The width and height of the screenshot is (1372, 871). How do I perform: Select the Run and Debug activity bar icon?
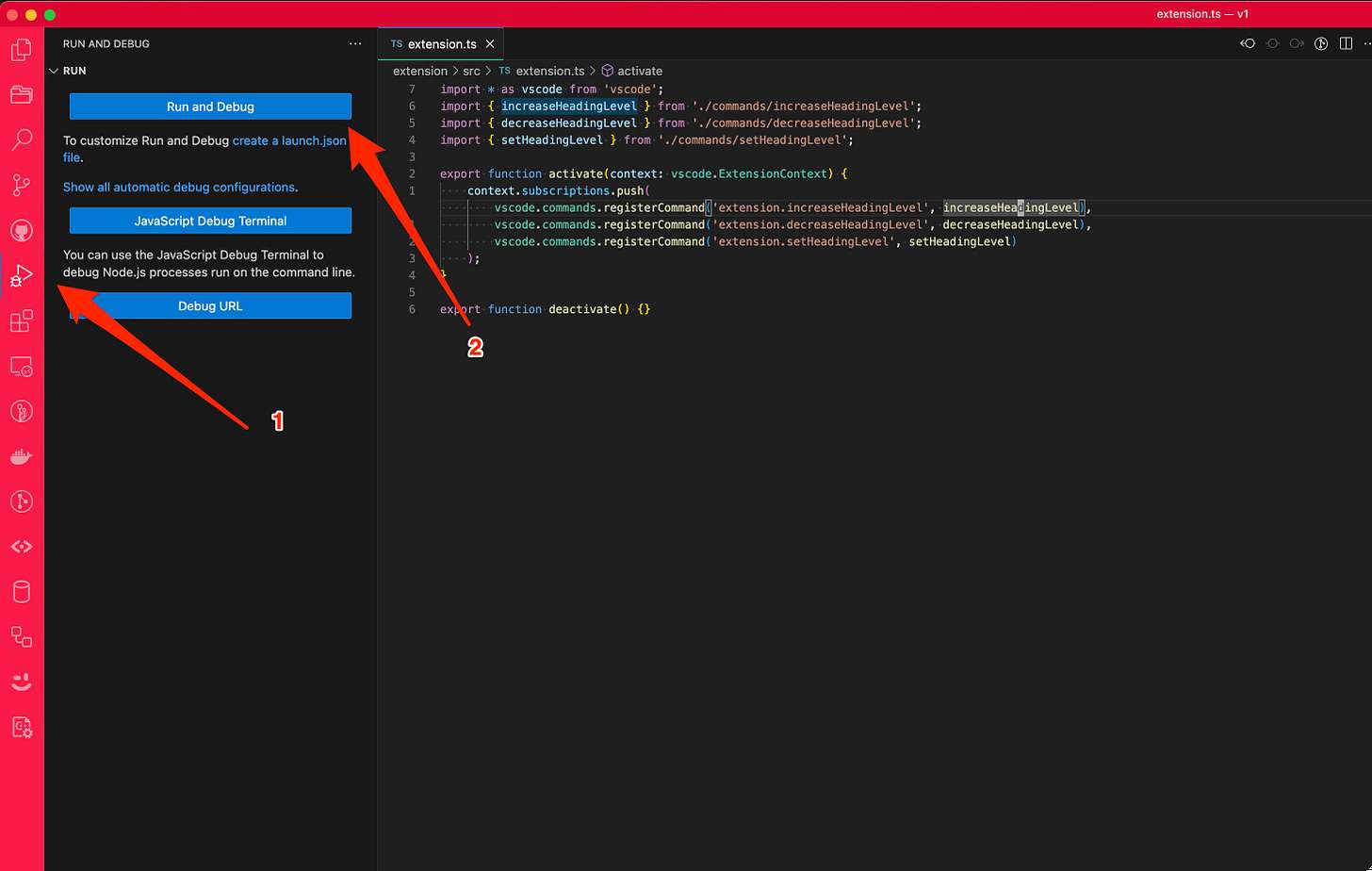(x=21, y=275)
